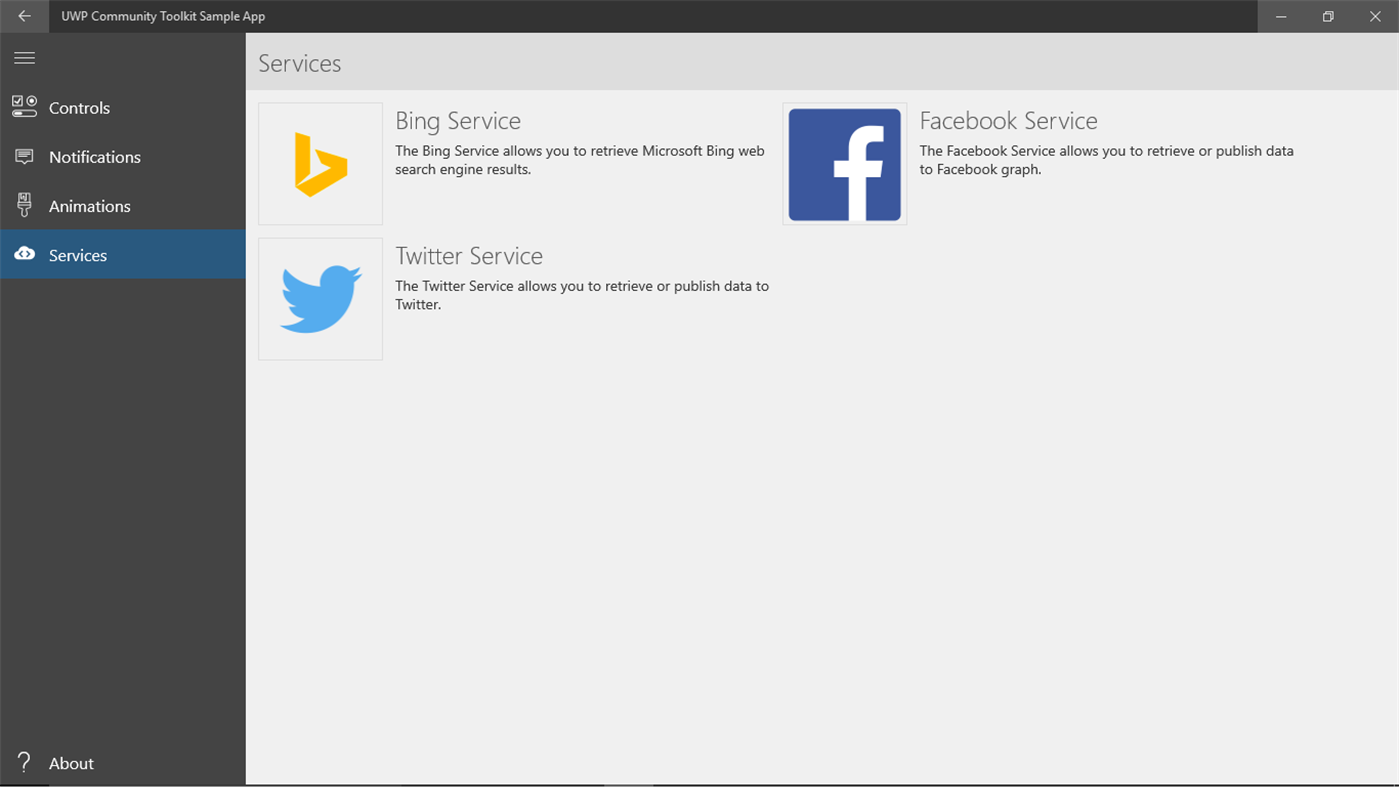The height and width of the screenshot is (787, 1399).
Task: Click the Bing Service description text
Action: 580,160
